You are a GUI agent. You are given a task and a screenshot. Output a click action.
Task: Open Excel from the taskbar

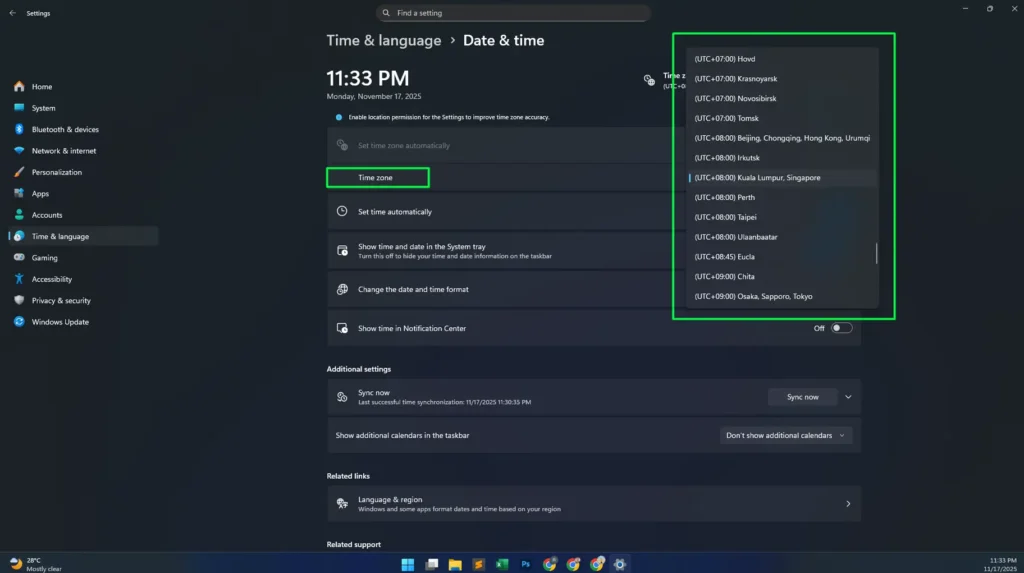point(502,565)
